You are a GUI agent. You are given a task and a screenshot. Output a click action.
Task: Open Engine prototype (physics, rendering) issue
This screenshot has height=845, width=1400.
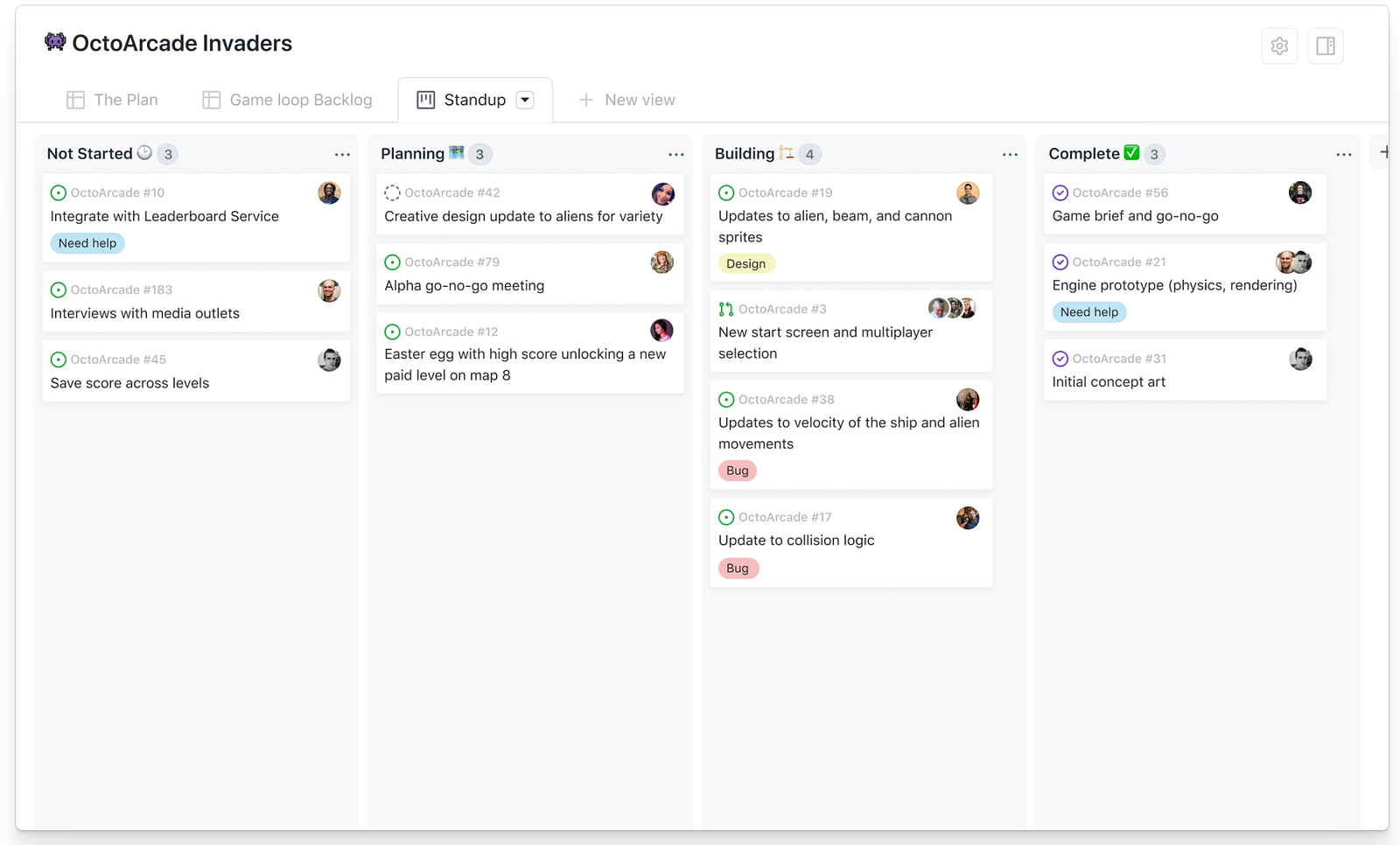click(x=1174, y=285)
